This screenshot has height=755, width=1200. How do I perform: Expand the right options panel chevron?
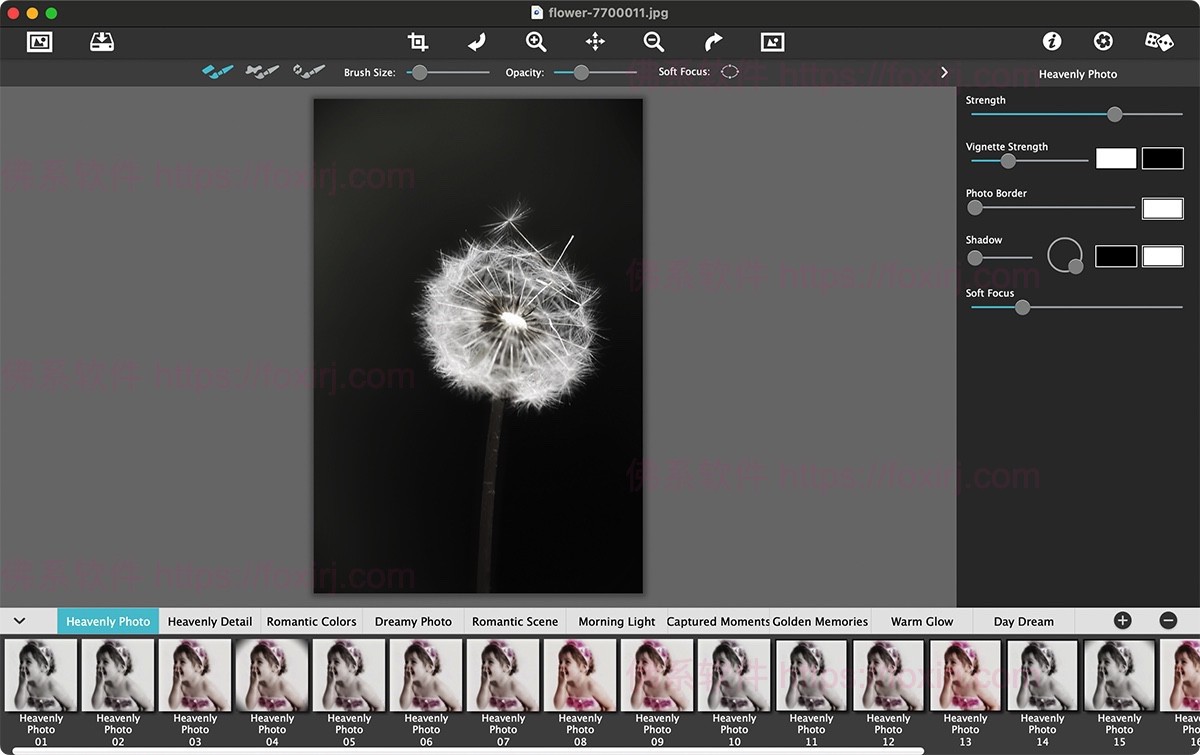coord(944,72)
